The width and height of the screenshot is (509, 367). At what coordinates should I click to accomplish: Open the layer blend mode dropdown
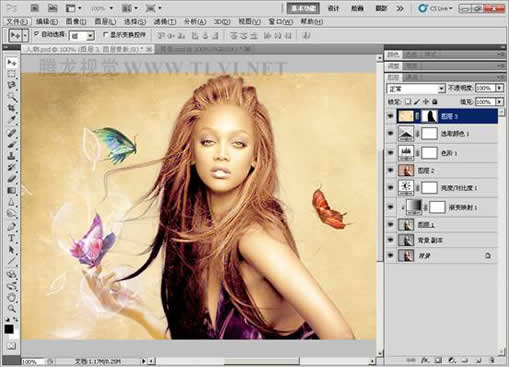point(416,89)
